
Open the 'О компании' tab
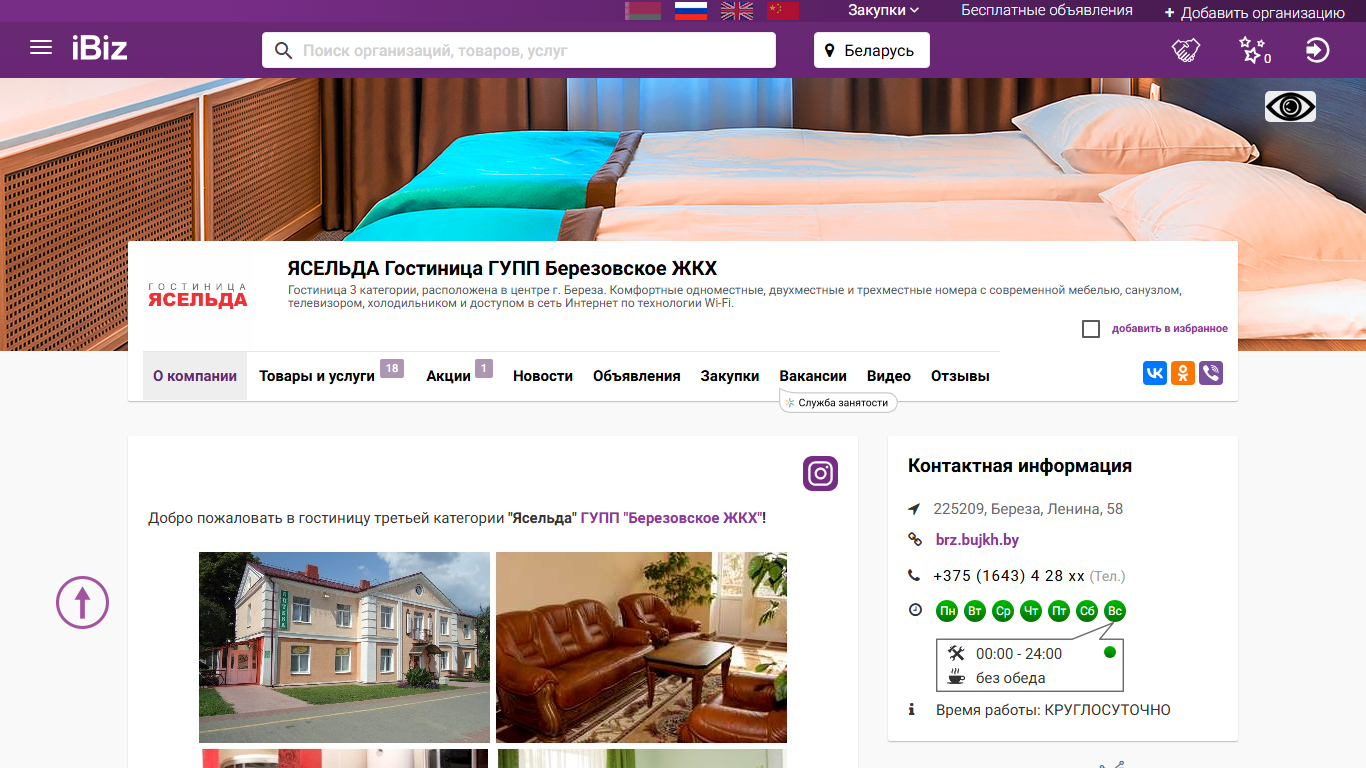coord(195,376)
